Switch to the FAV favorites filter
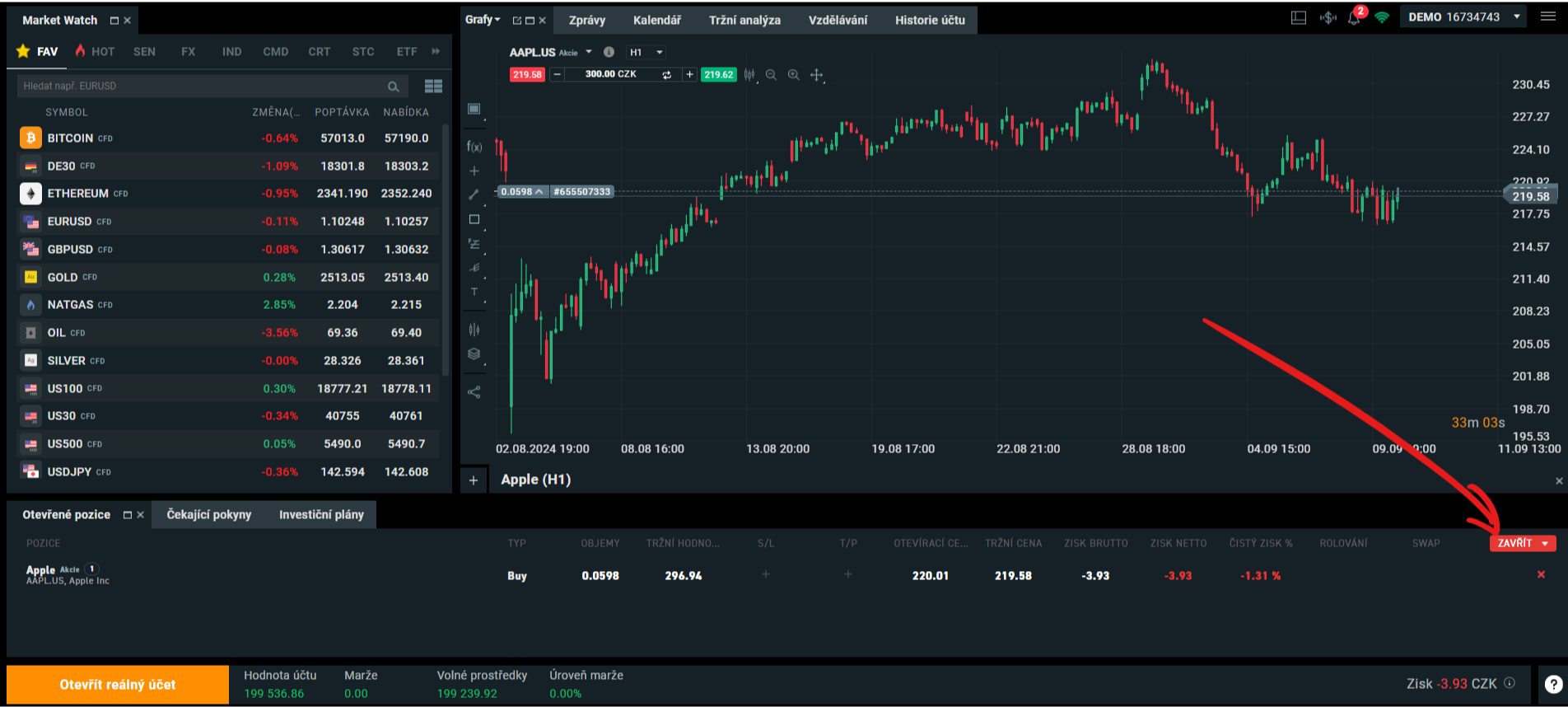The height and width of the screenshot is (707, 1568). 38,51
